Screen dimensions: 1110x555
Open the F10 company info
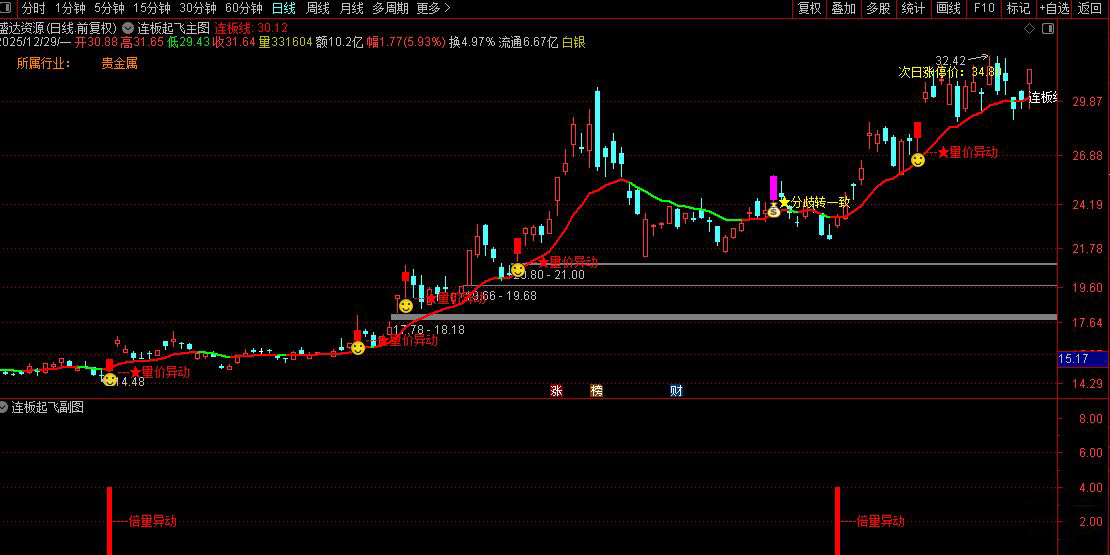(984, 8)
